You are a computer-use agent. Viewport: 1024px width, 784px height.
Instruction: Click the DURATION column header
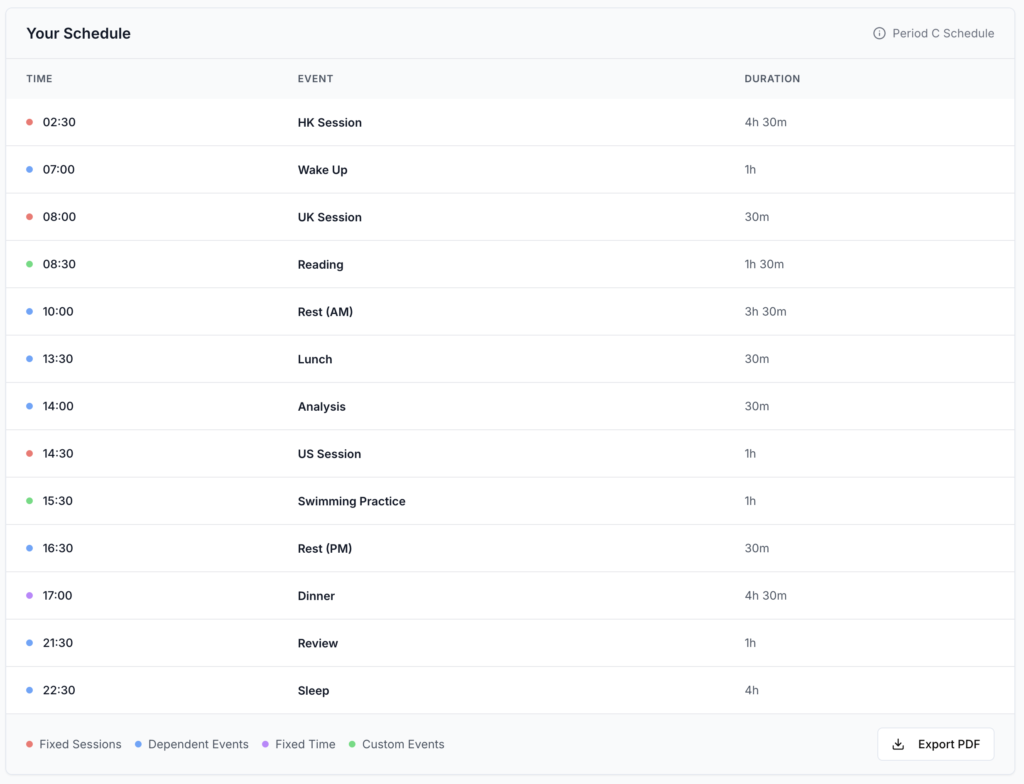tap(771, 79)
